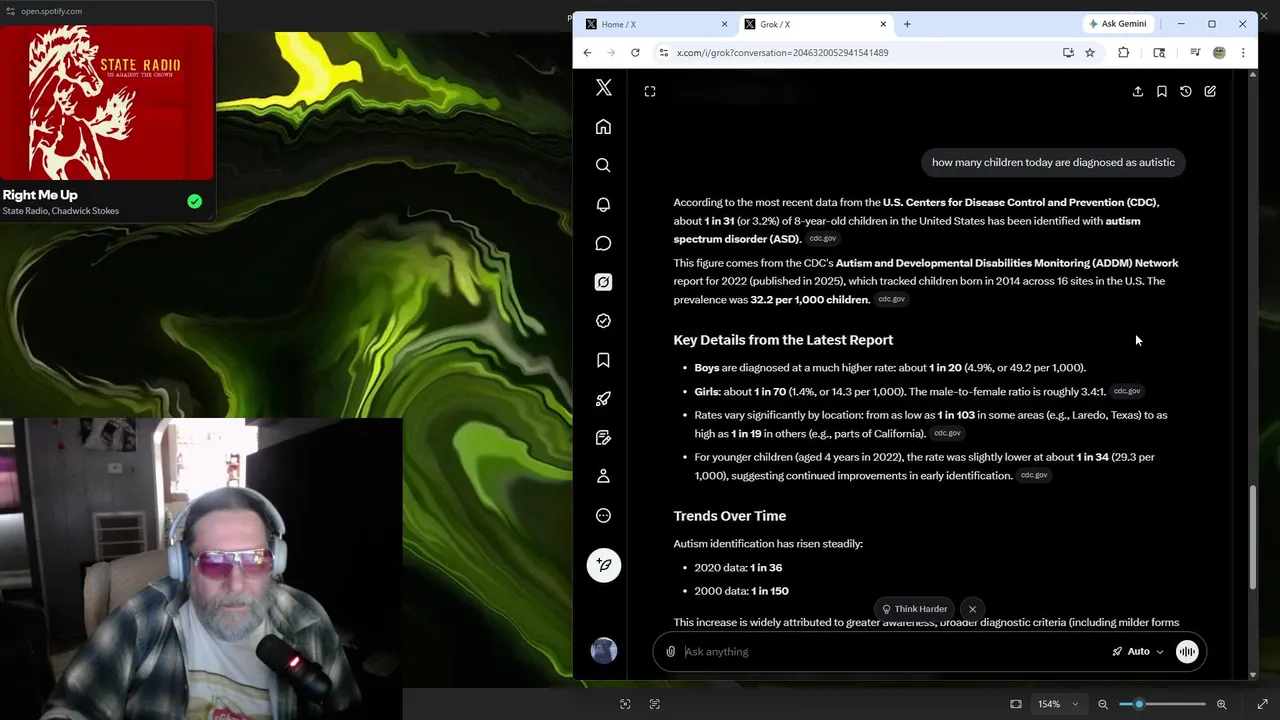This screenshot has width=1280, height=720.
Task: Reload the current page
Action: 635,52
